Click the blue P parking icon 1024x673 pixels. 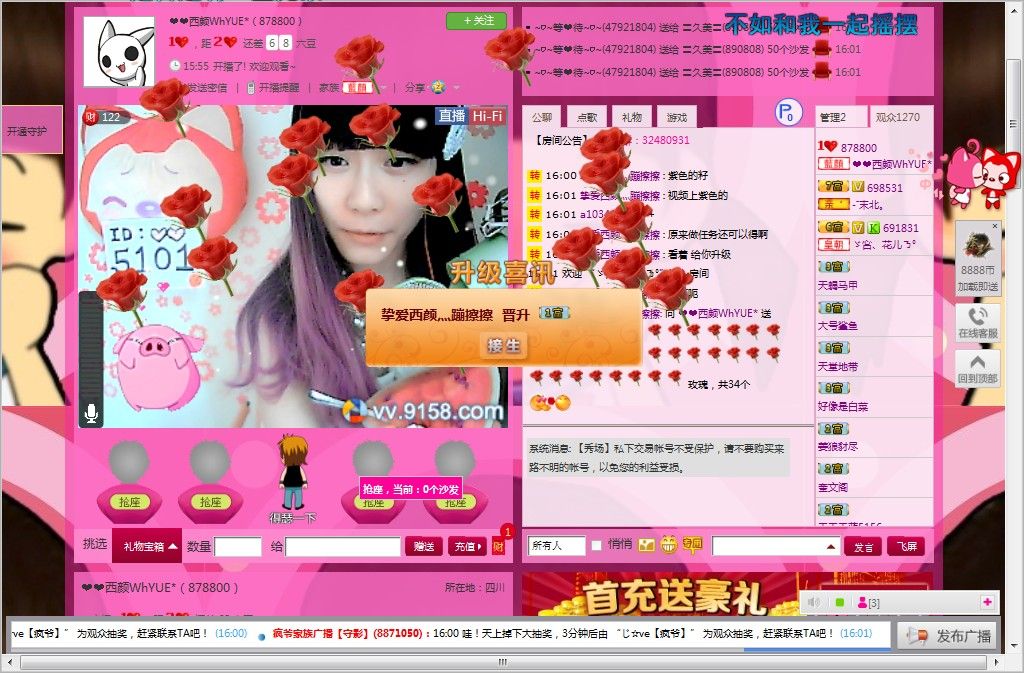[x=788, y=112]
